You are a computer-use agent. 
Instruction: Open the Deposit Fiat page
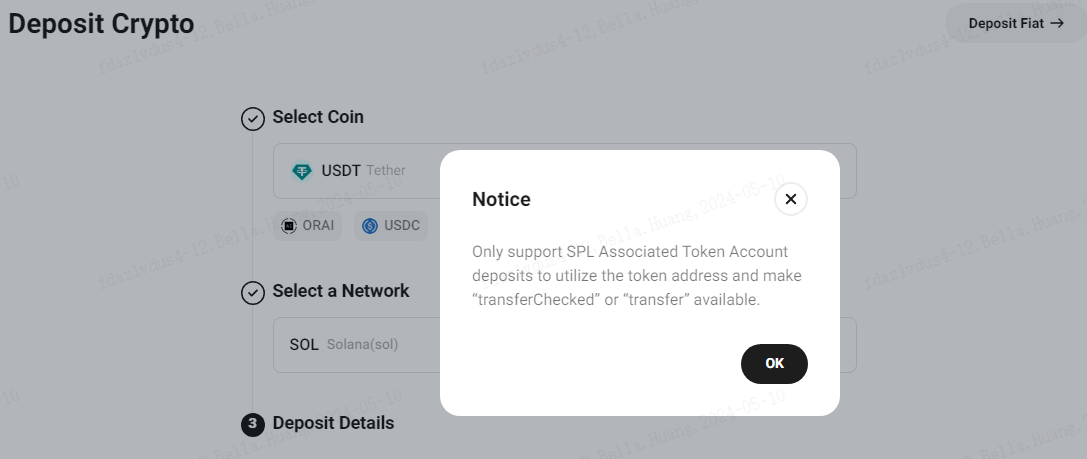(x=1016, y=24)
